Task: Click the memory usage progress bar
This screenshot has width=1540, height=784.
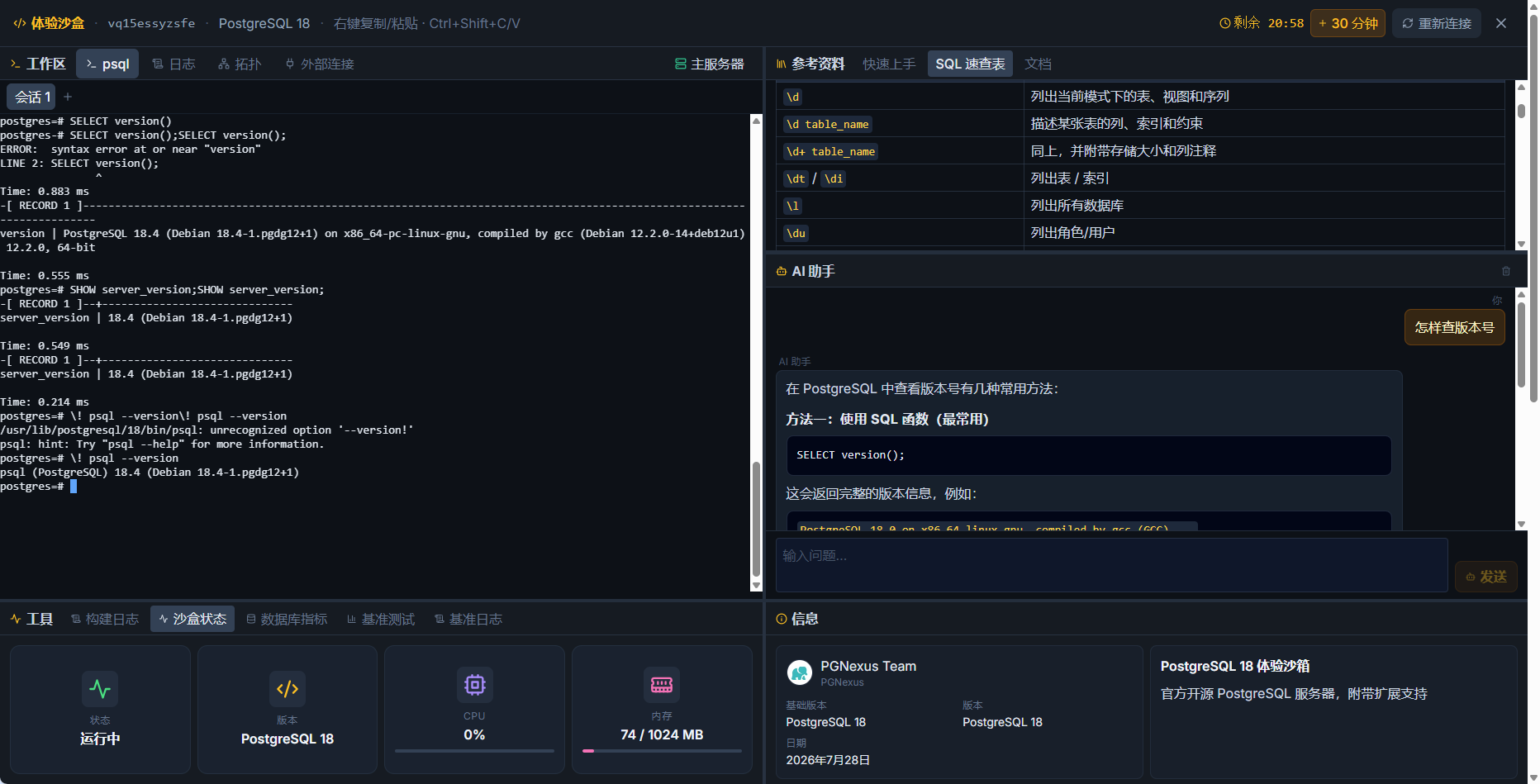Action: (x=662, y=751)
